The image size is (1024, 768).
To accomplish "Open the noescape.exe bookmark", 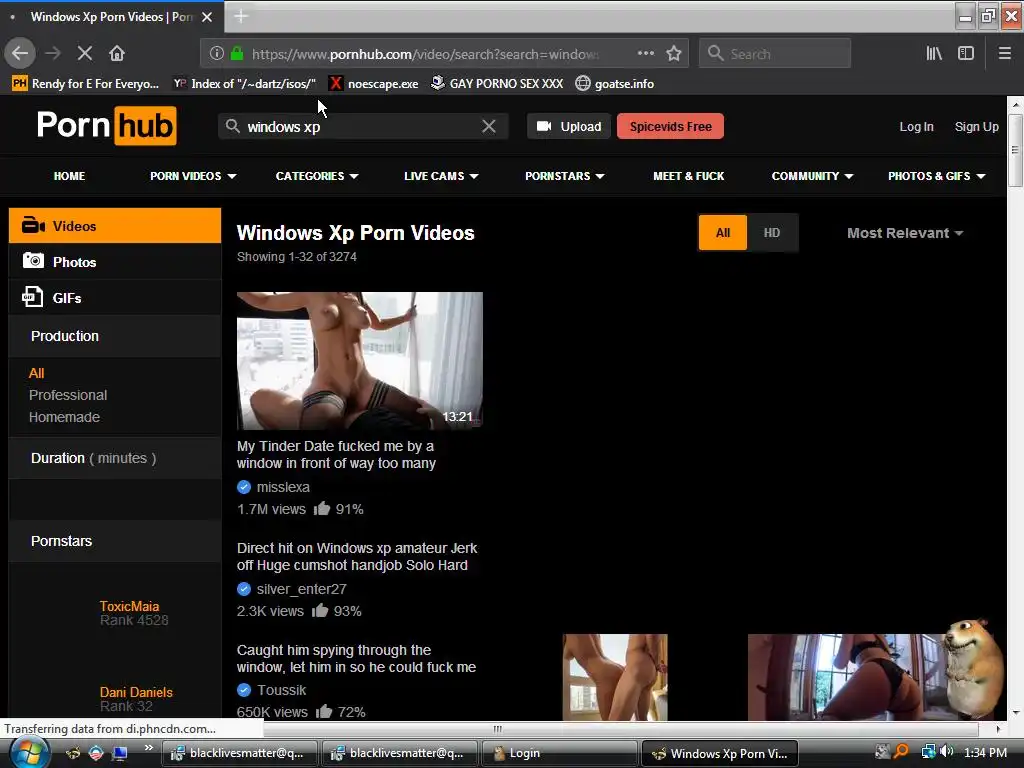I will 373,84.
